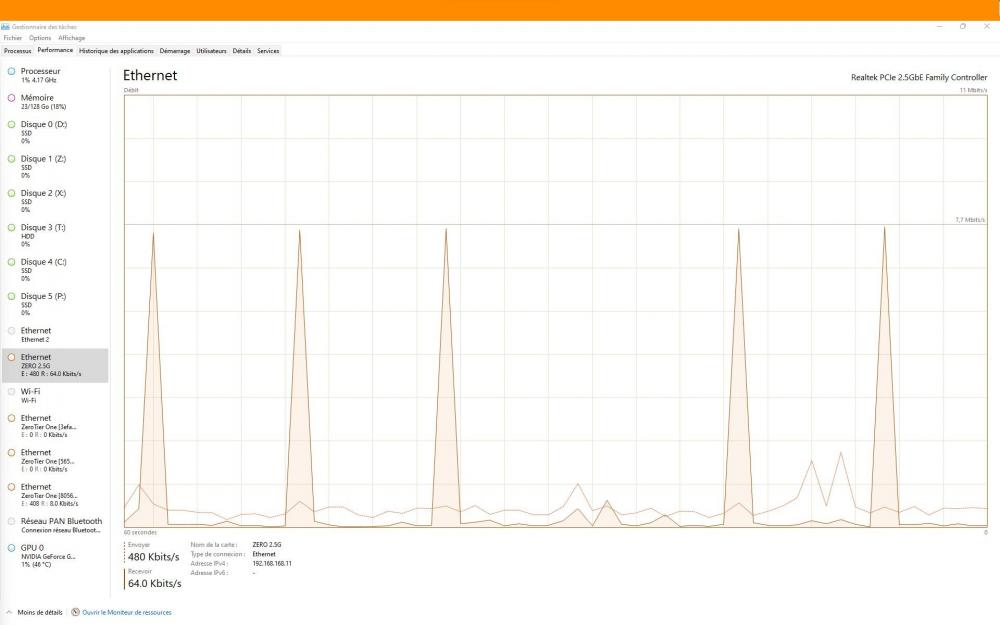Image resolution: width=1000 pixels, height=625 pixels.
Task: Click the Wi-Fi adapter icon
Action: [x=11, y=391]
